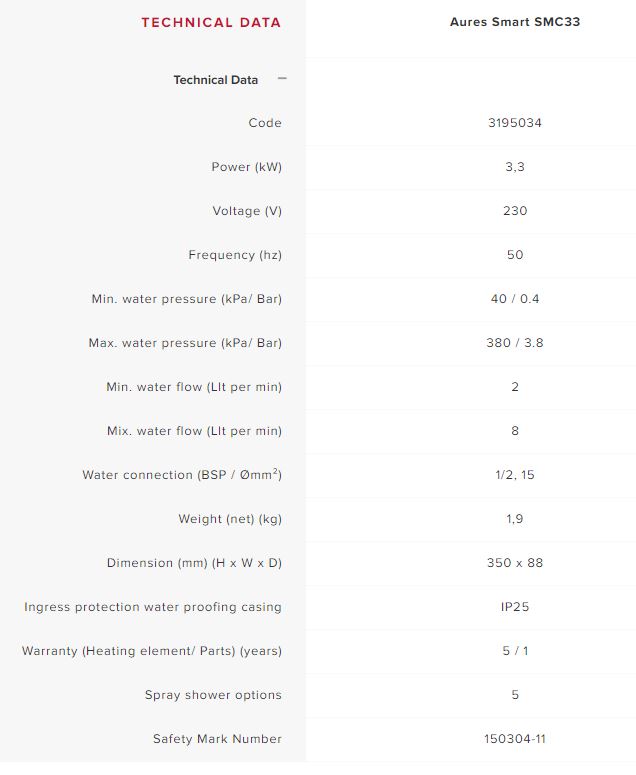Click the Min. water flow label

click(x=194, y=387)
